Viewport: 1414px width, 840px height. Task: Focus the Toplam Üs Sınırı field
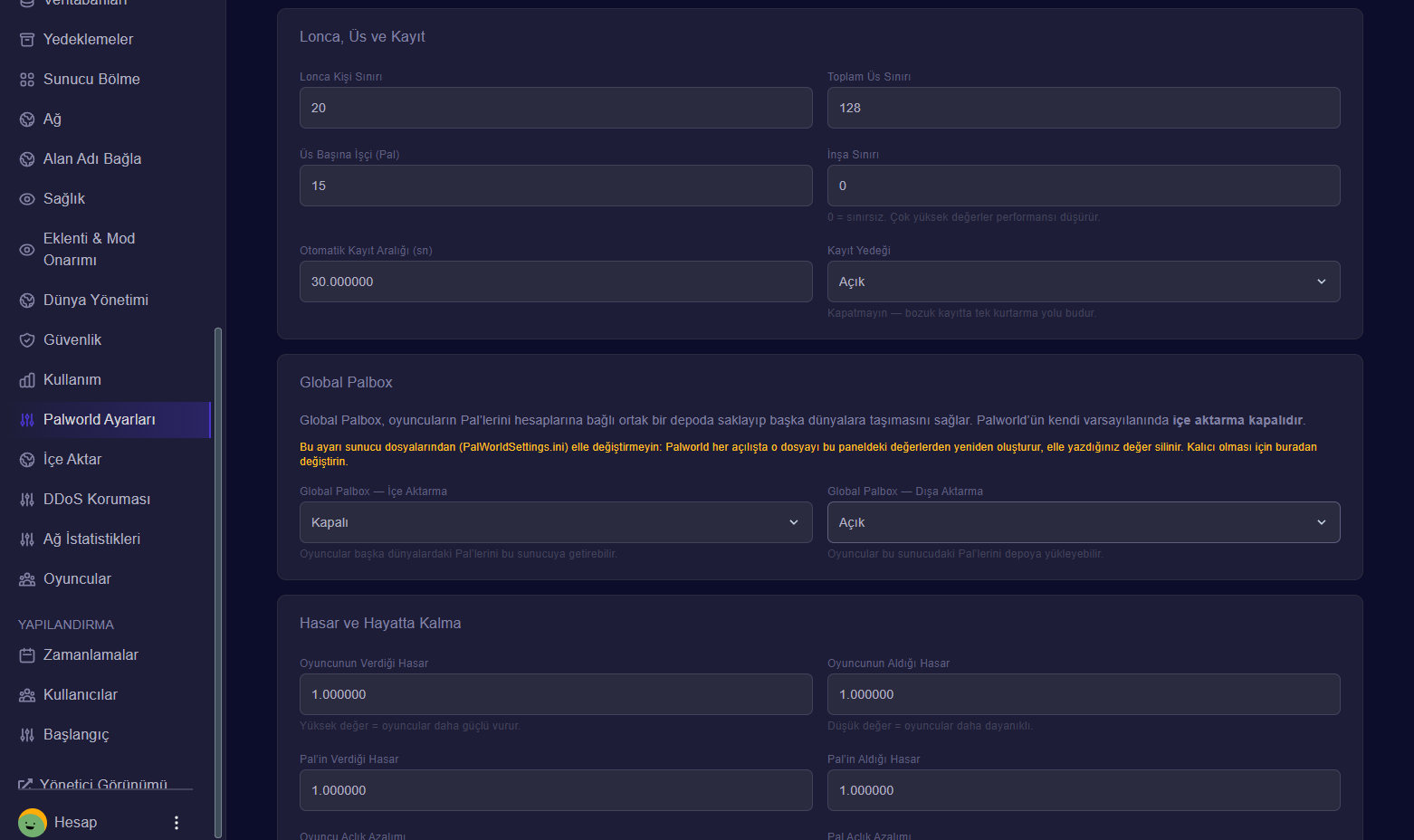click(1084, 108)
